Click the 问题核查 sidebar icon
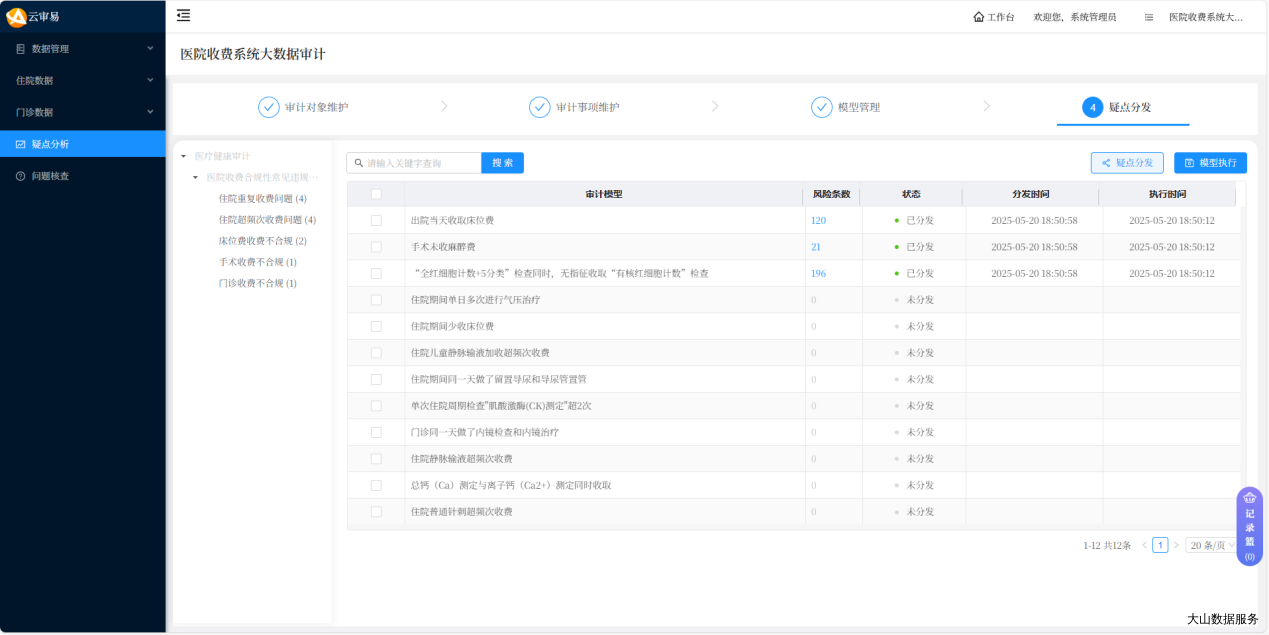Viewport: 1269px width, 635px height. click(20, 176)
